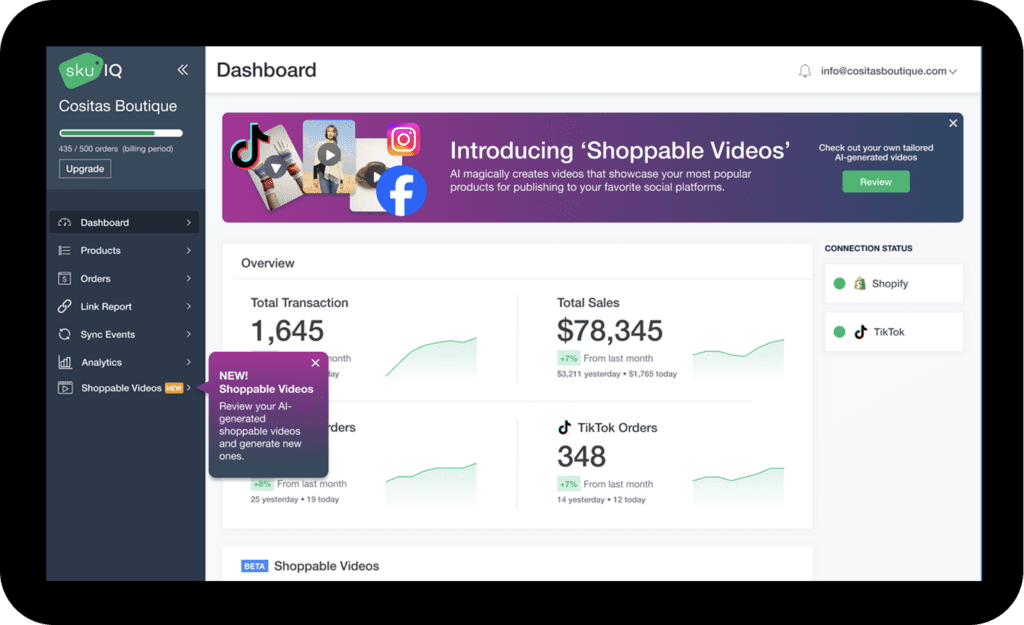Click the Orders dollar icon in sidebar
Image resolution: width=1024 pixels, height=625 pixels.
point(64,279)
